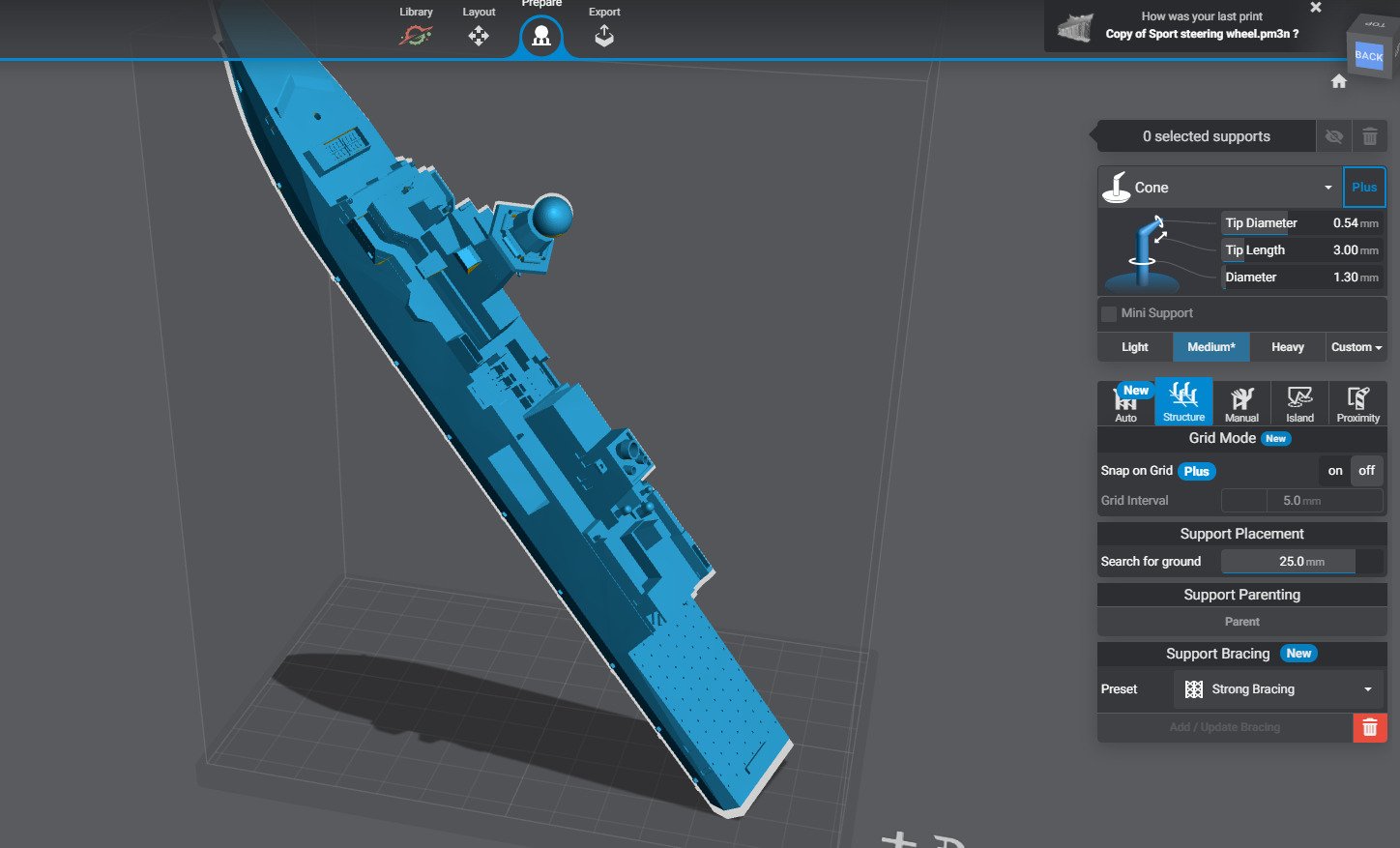Click the Parent button
Image resolution: width=1400 pixels, height=848 pixels.
pyautogui.click(x=1241, y=622)
